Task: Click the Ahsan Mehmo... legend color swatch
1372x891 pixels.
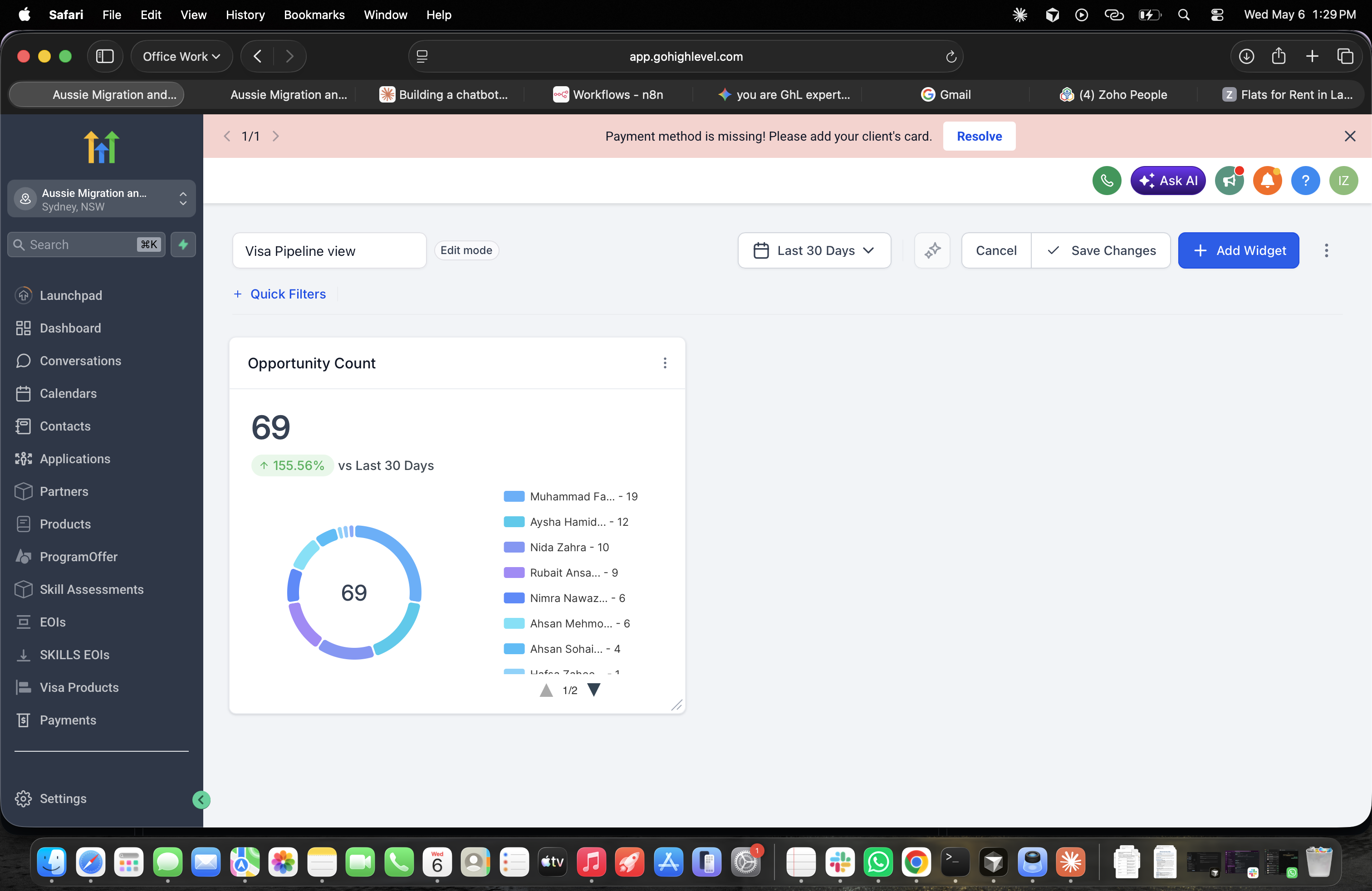Action: click(x=514, y=623)
